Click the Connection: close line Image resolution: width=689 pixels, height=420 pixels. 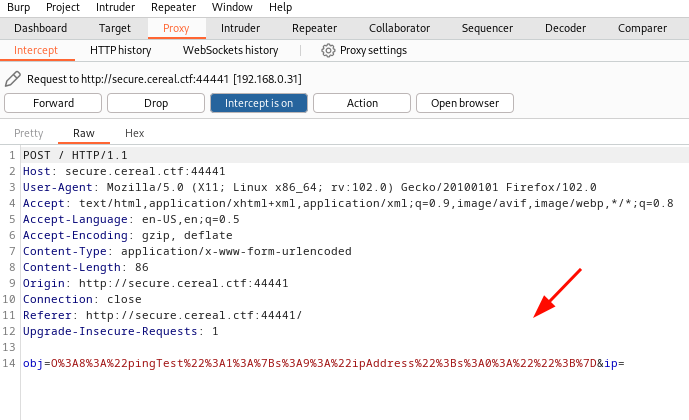pos(82,299)
